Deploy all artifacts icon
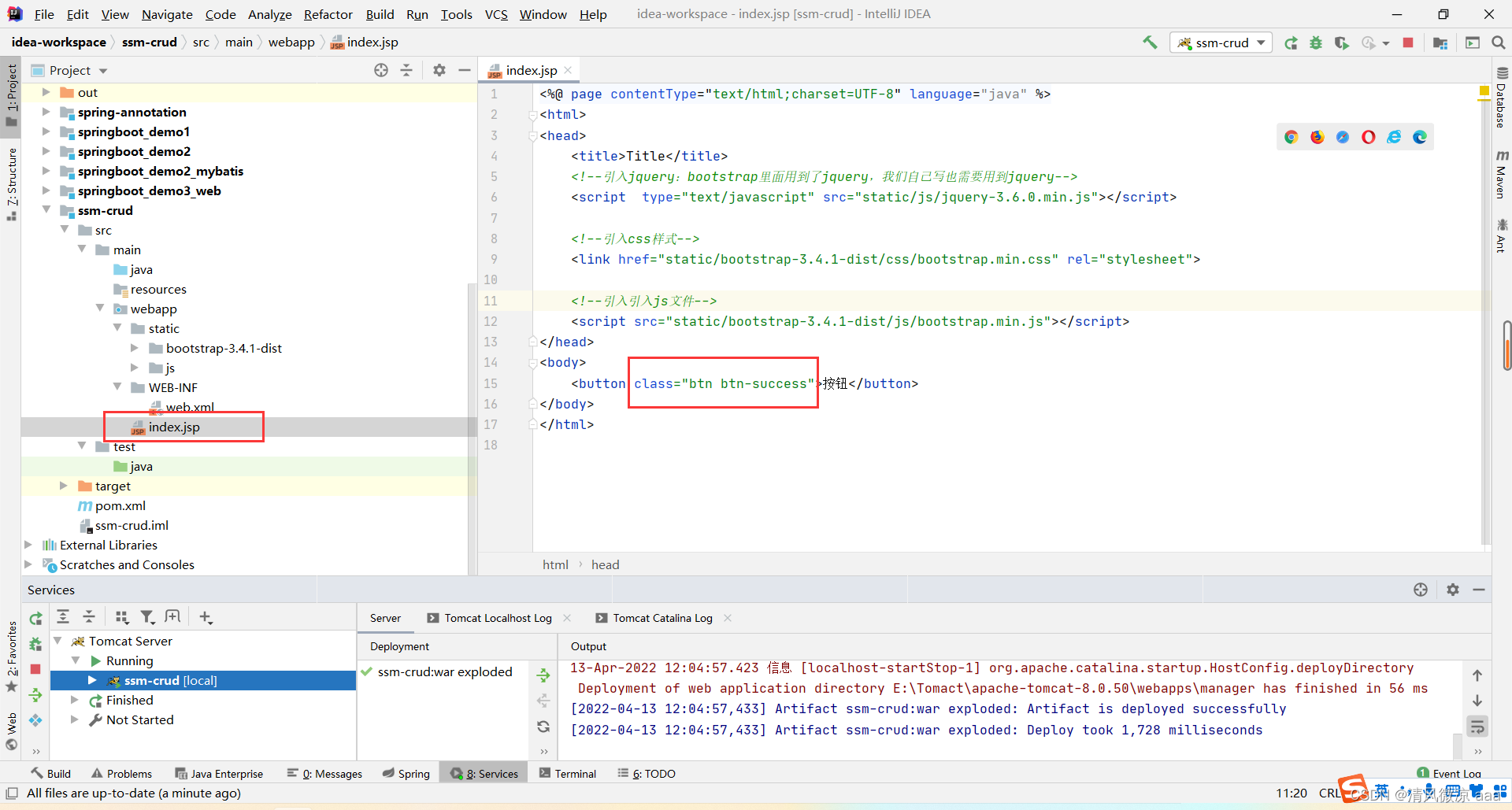This screenshot has width=1512, height=810. 543,675
